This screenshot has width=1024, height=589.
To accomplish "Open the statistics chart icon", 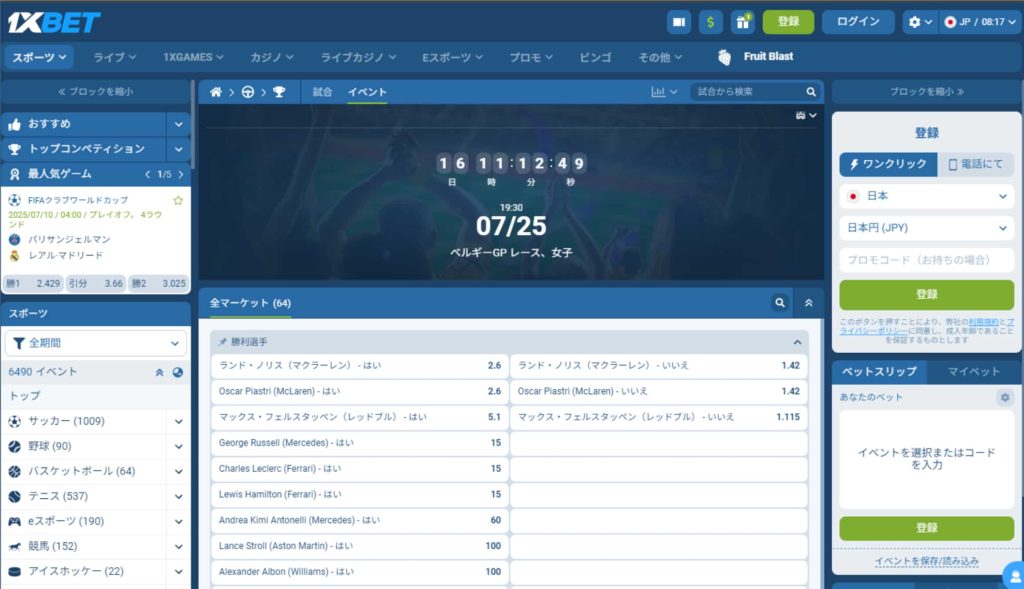I will pos(664,92).
